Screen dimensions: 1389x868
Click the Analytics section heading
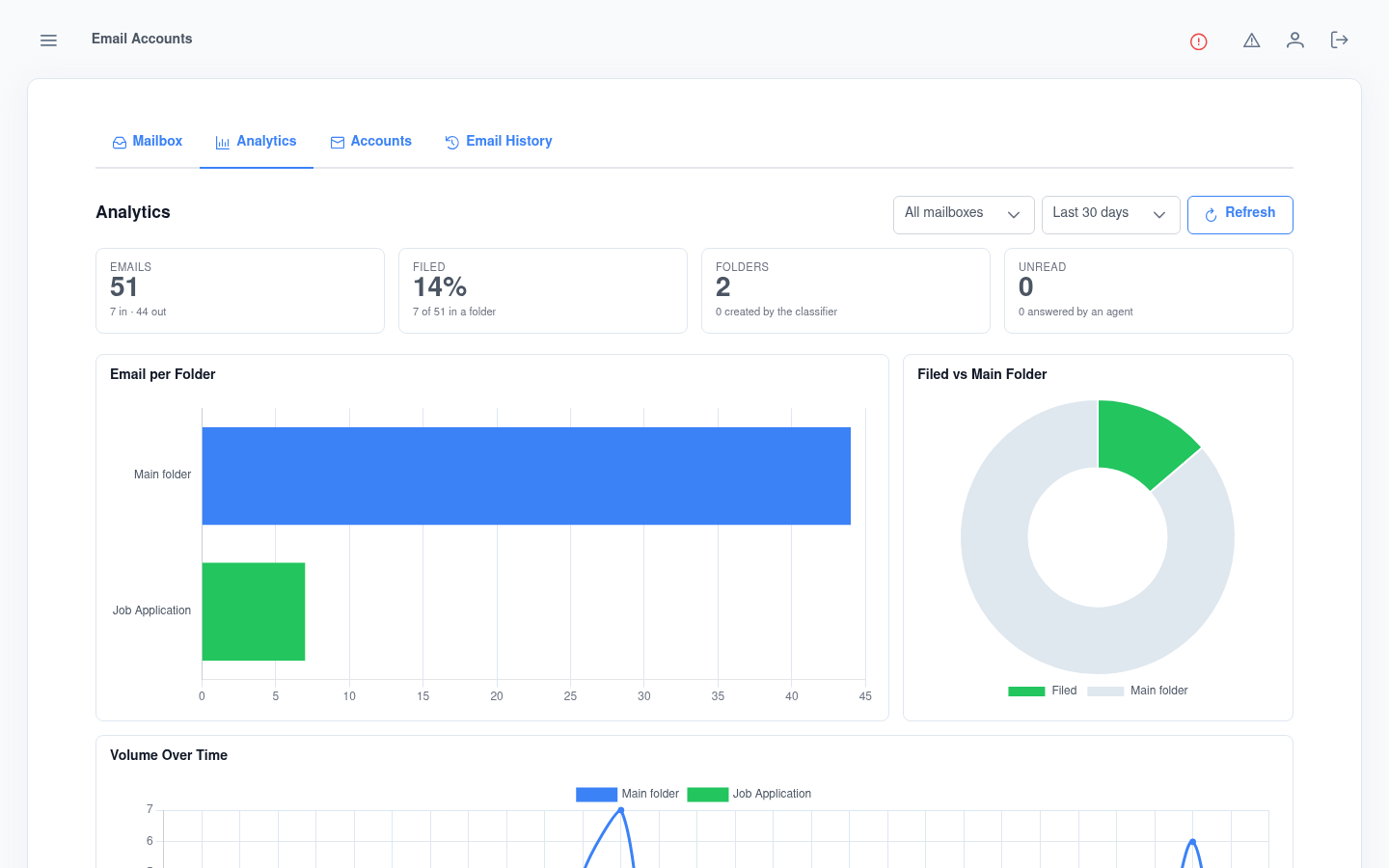[x=133, y=212]
